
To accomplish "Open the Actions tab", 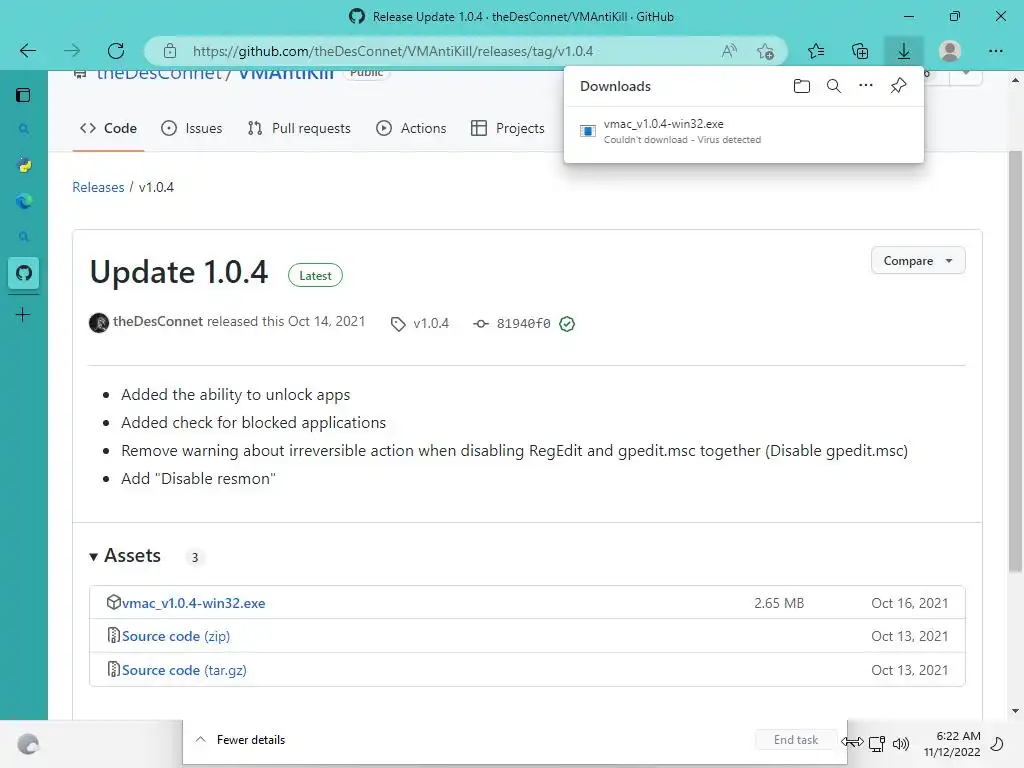I will (x=411, y=128).
